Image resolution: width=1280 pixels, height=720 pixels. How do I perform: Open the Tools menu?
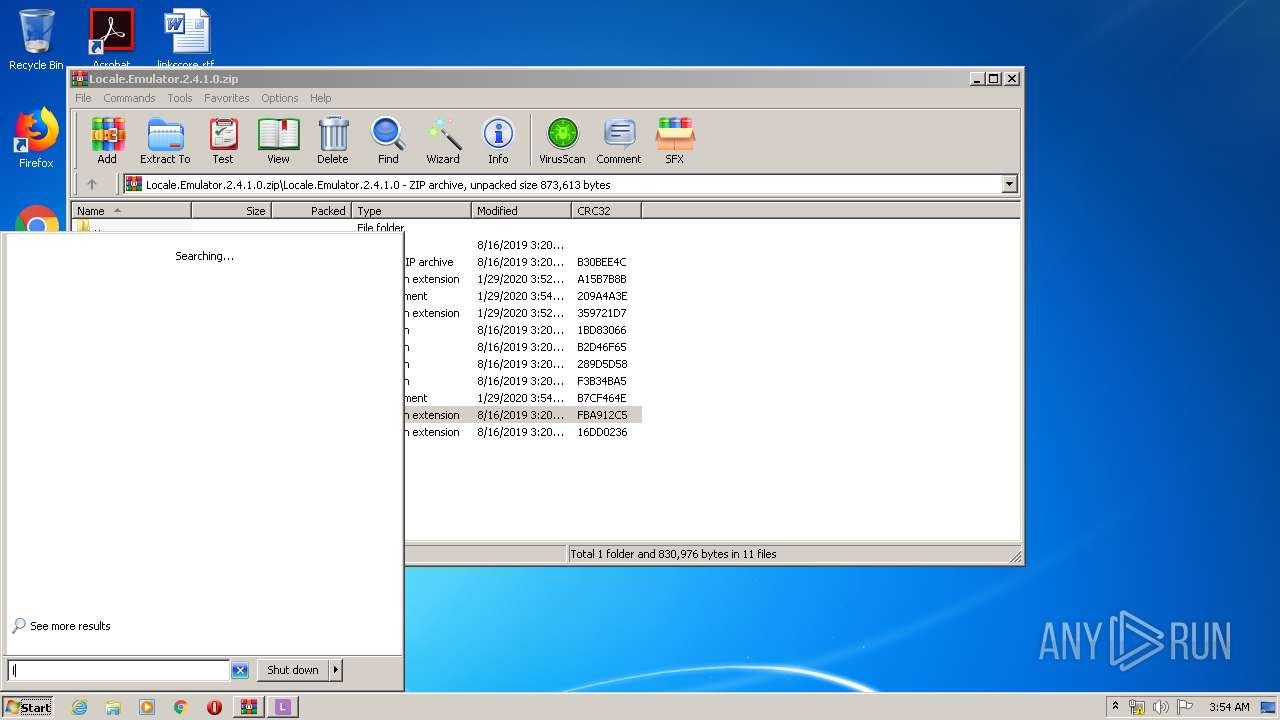[180, 98]
